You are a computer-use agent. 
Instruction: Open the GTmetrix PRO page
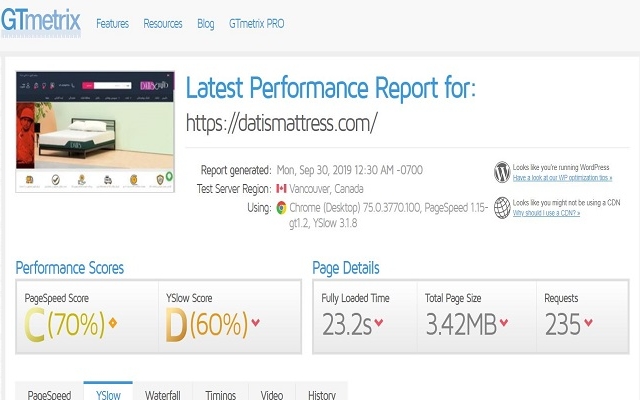[x=256, y=24]
